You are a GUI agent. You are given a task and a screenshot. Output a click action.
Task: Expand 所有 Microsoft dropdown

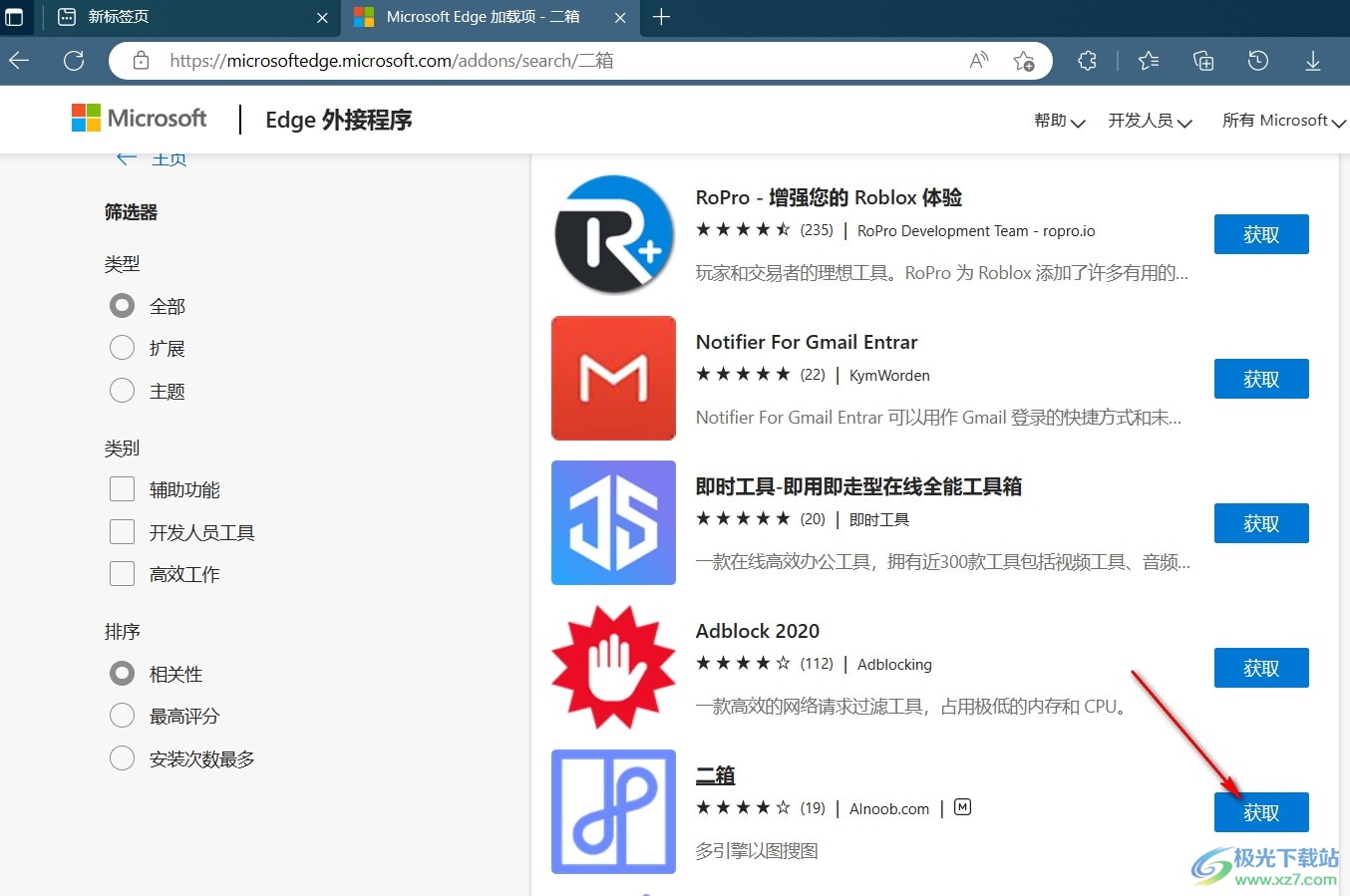1284,121
